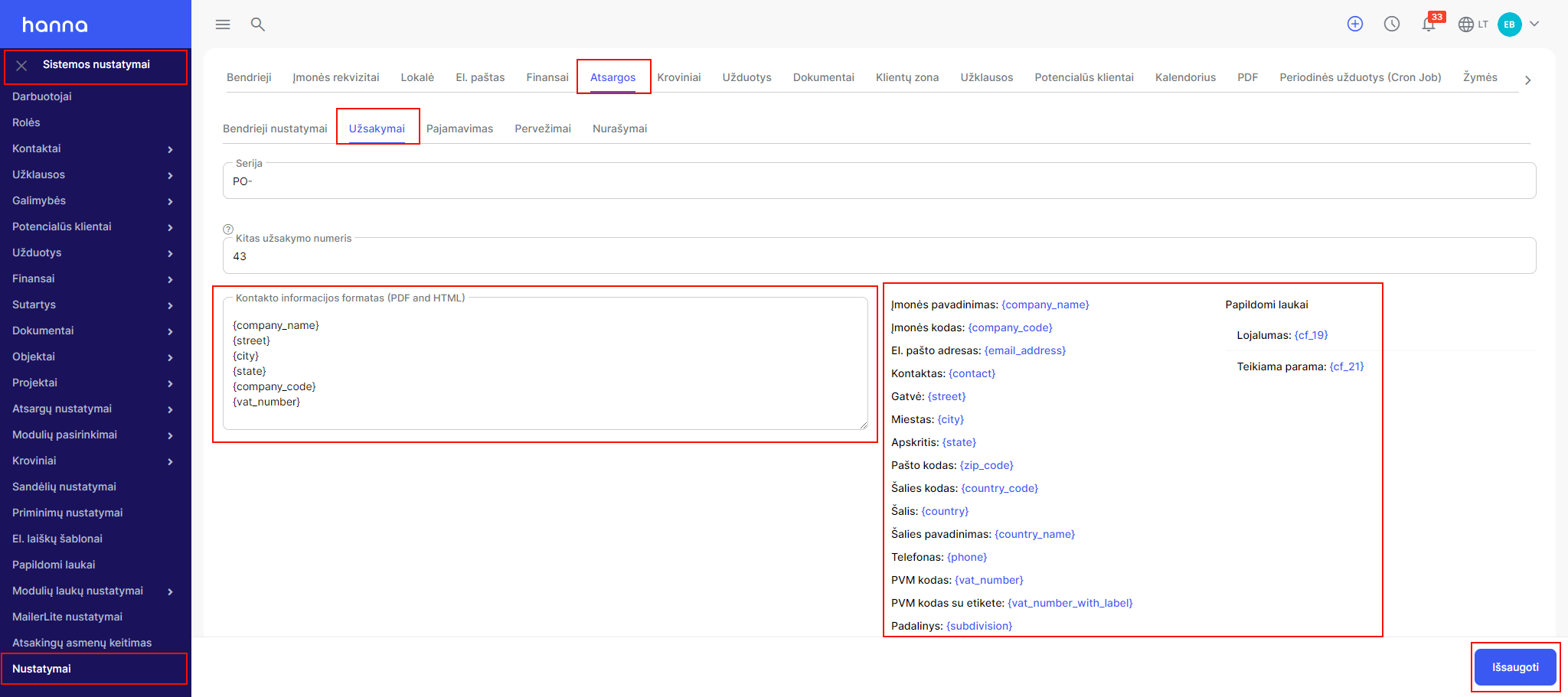Image resolution: width=1568 pixels, height=697 pixels.
Task: Click the search magnifier icon
Action: point(258,24)
